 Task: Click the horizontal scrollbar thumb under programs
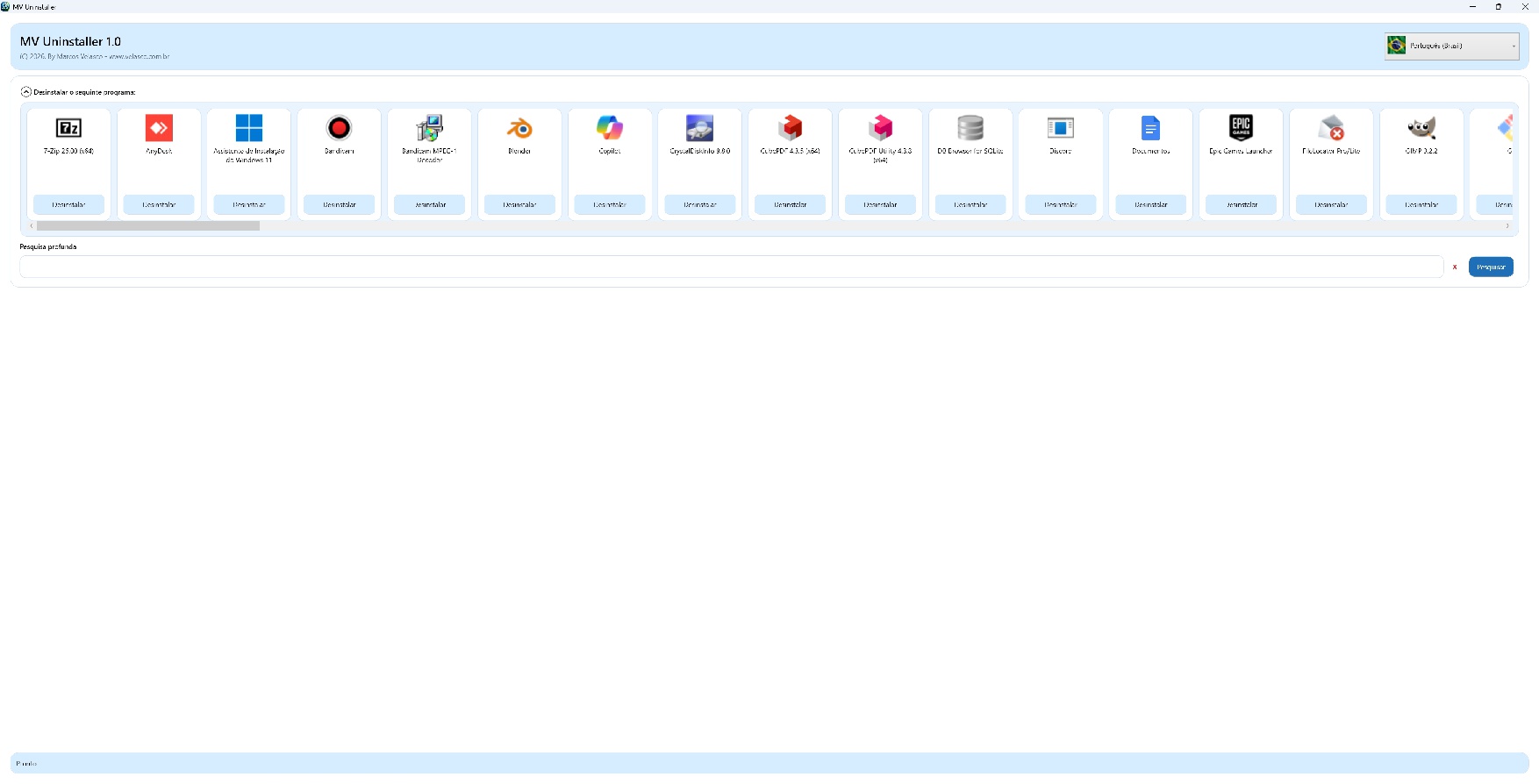(x=147, y=226)
